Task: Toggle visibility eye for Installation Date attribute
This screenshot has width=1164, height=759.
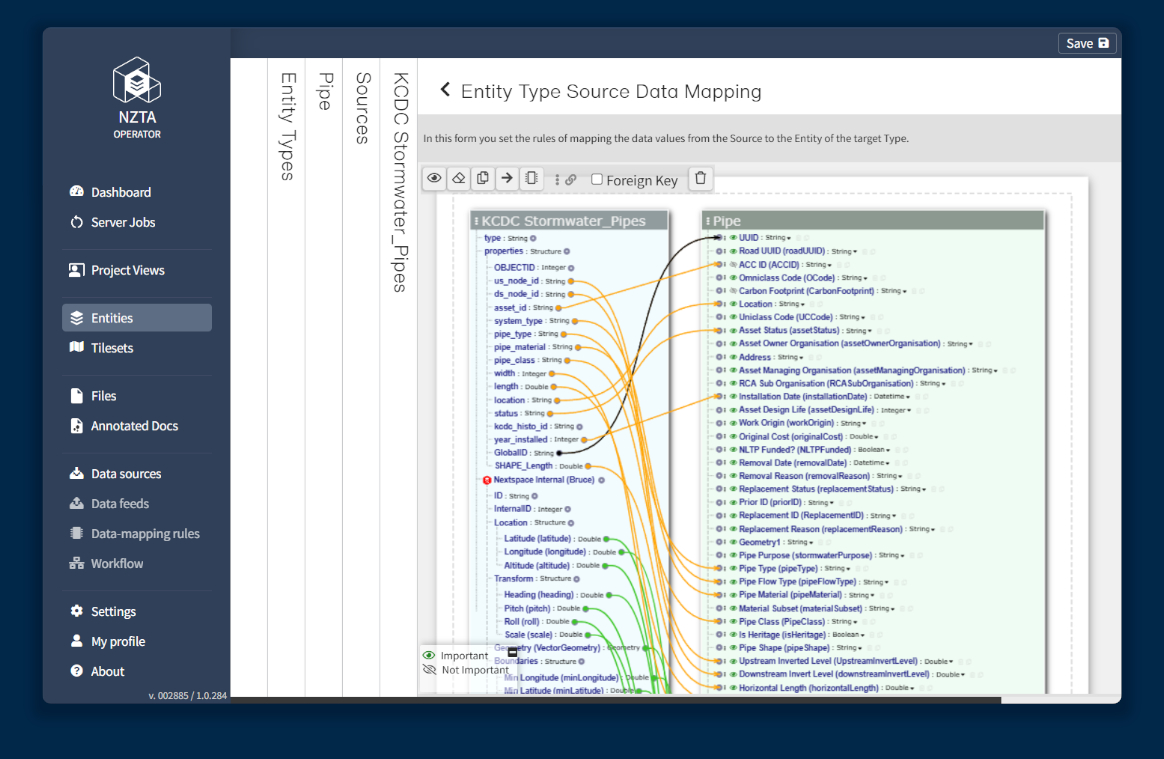Action: 733,397
